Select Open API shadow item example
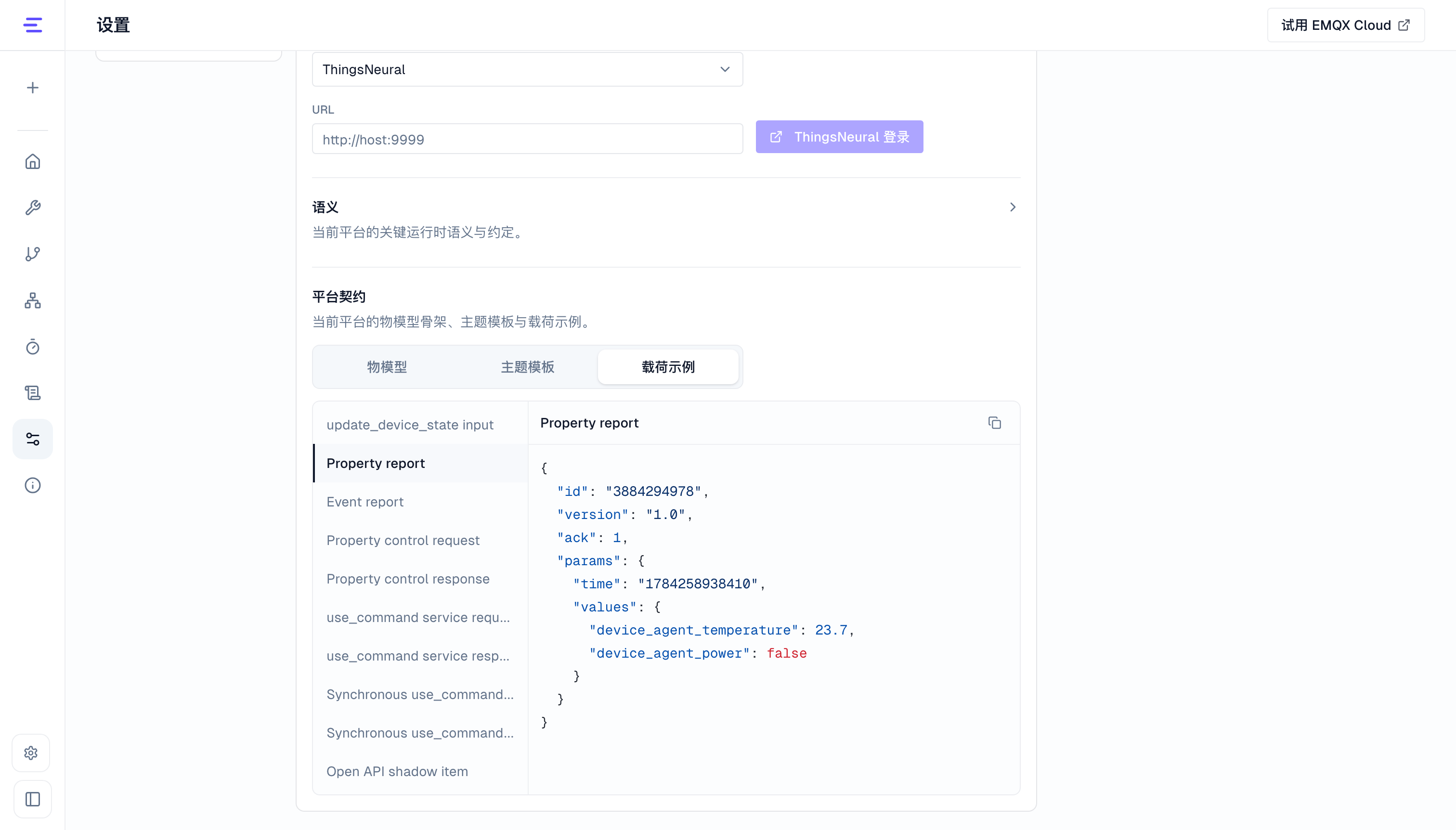This screenshot has height=830, width=1456. pyautogui.click(x=420, y=771)
